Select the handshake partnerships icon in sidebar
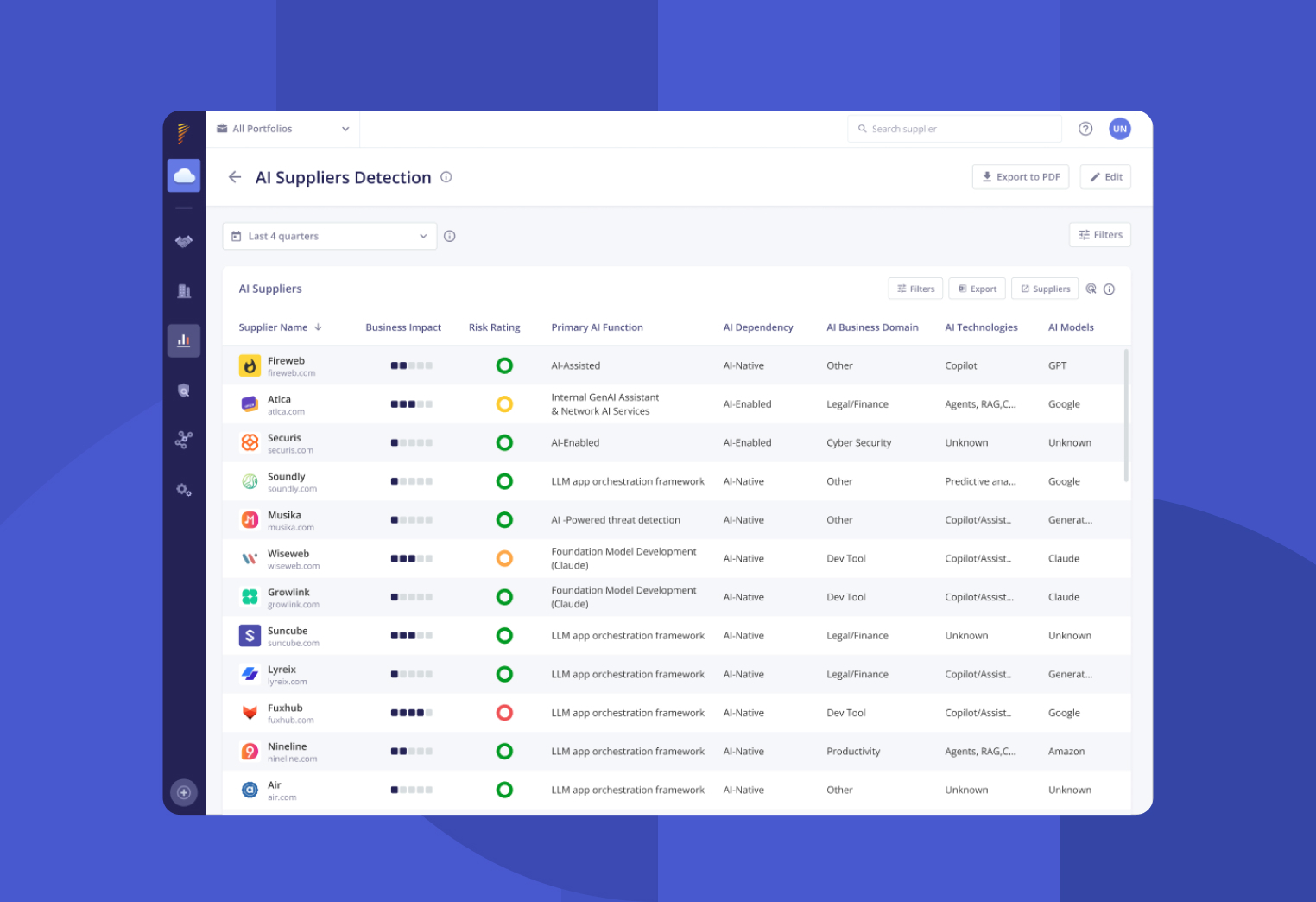 pos(183,241)
